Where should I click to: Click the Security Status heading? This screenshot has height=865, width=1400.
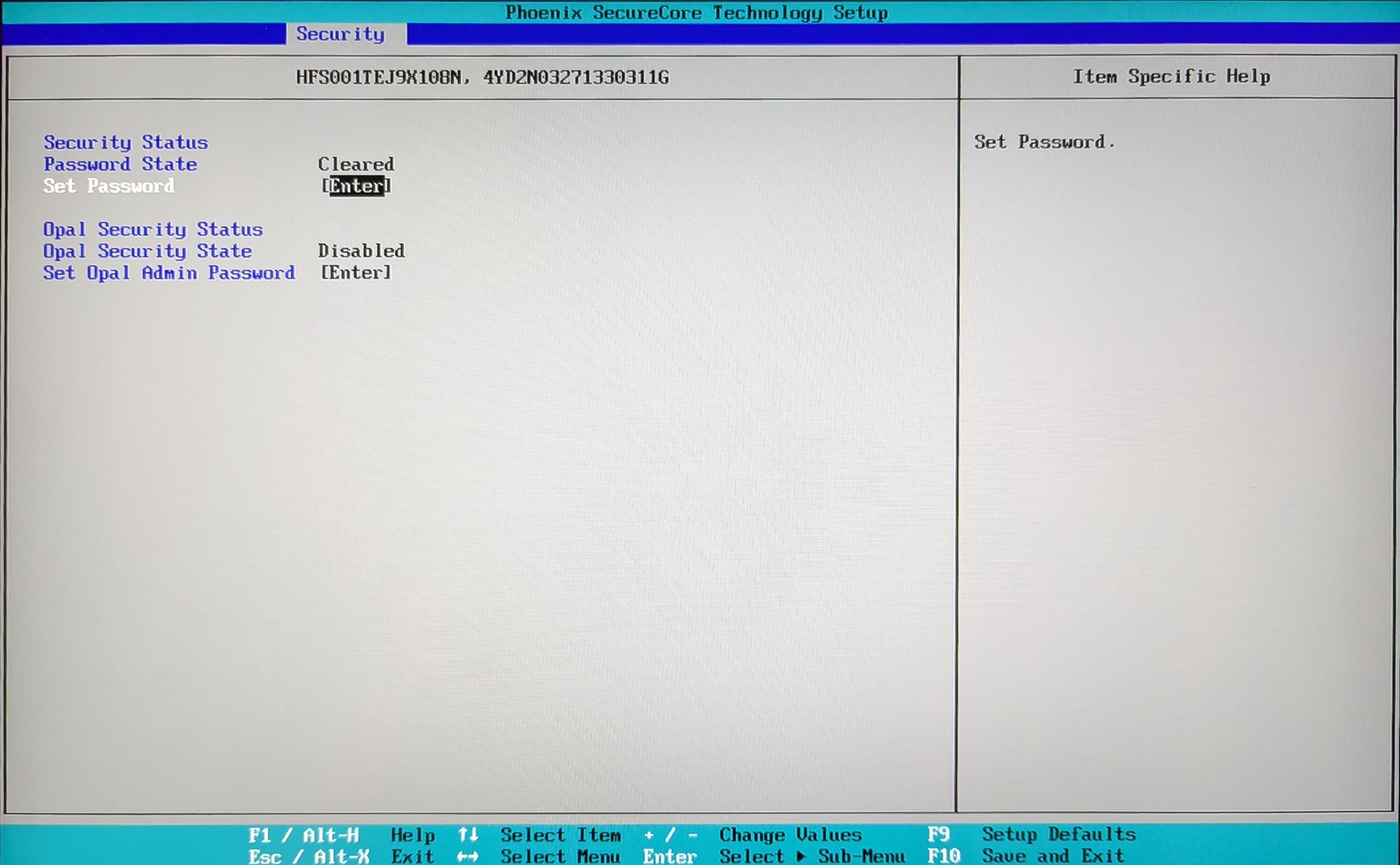[x=126, y=142]
